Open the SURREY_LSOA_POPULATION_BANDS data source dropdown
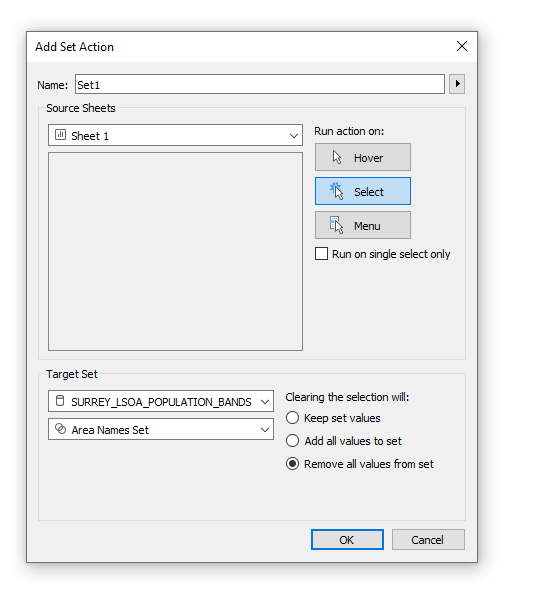 (161, 401)
